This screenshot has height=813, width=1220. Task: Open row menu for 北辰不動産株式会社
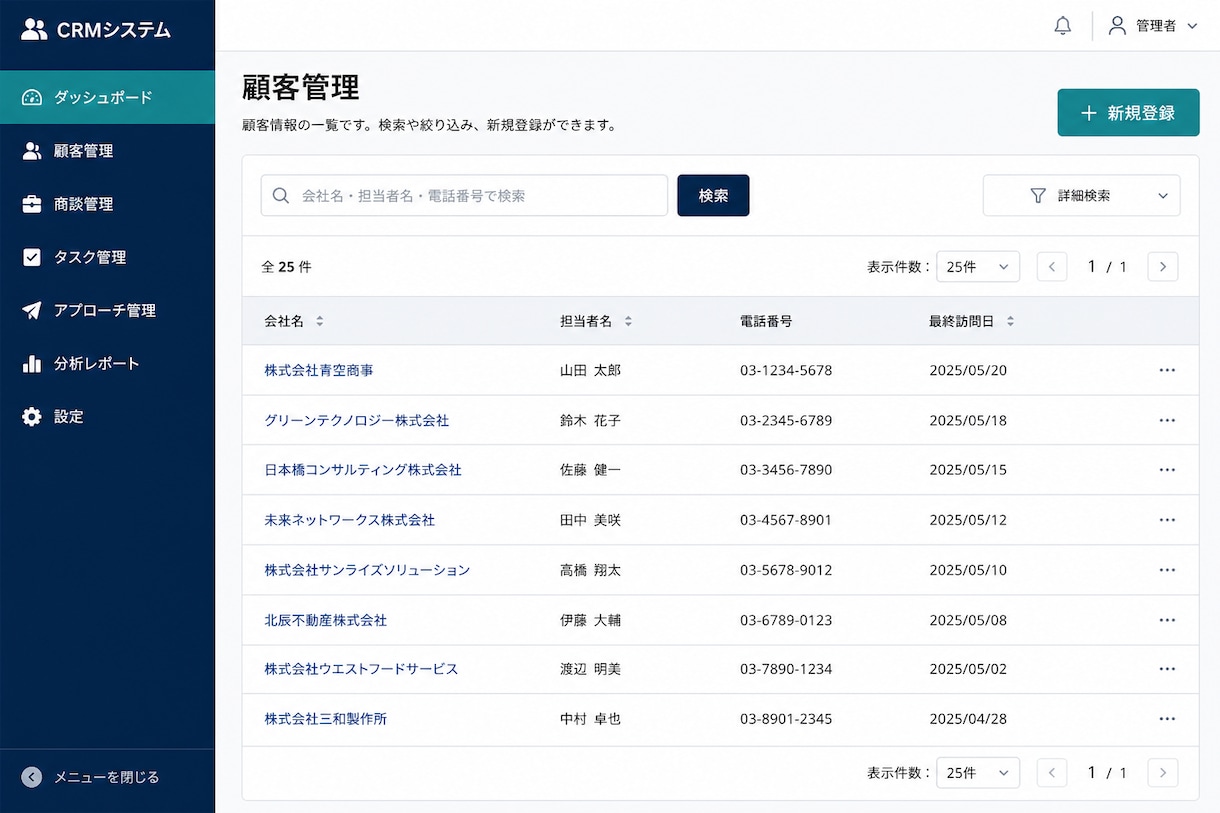tap(1167, 620)
